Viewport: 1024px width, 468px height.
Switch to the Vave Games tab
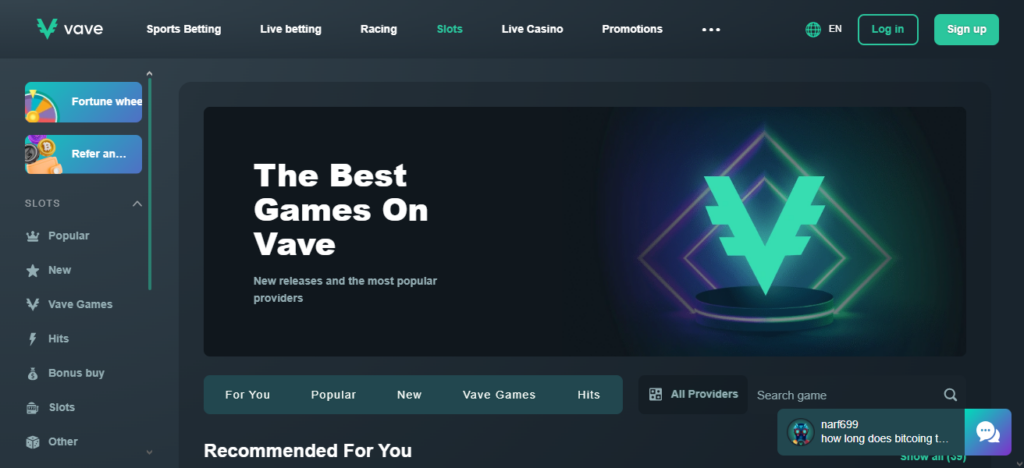[x=499, y=395]
